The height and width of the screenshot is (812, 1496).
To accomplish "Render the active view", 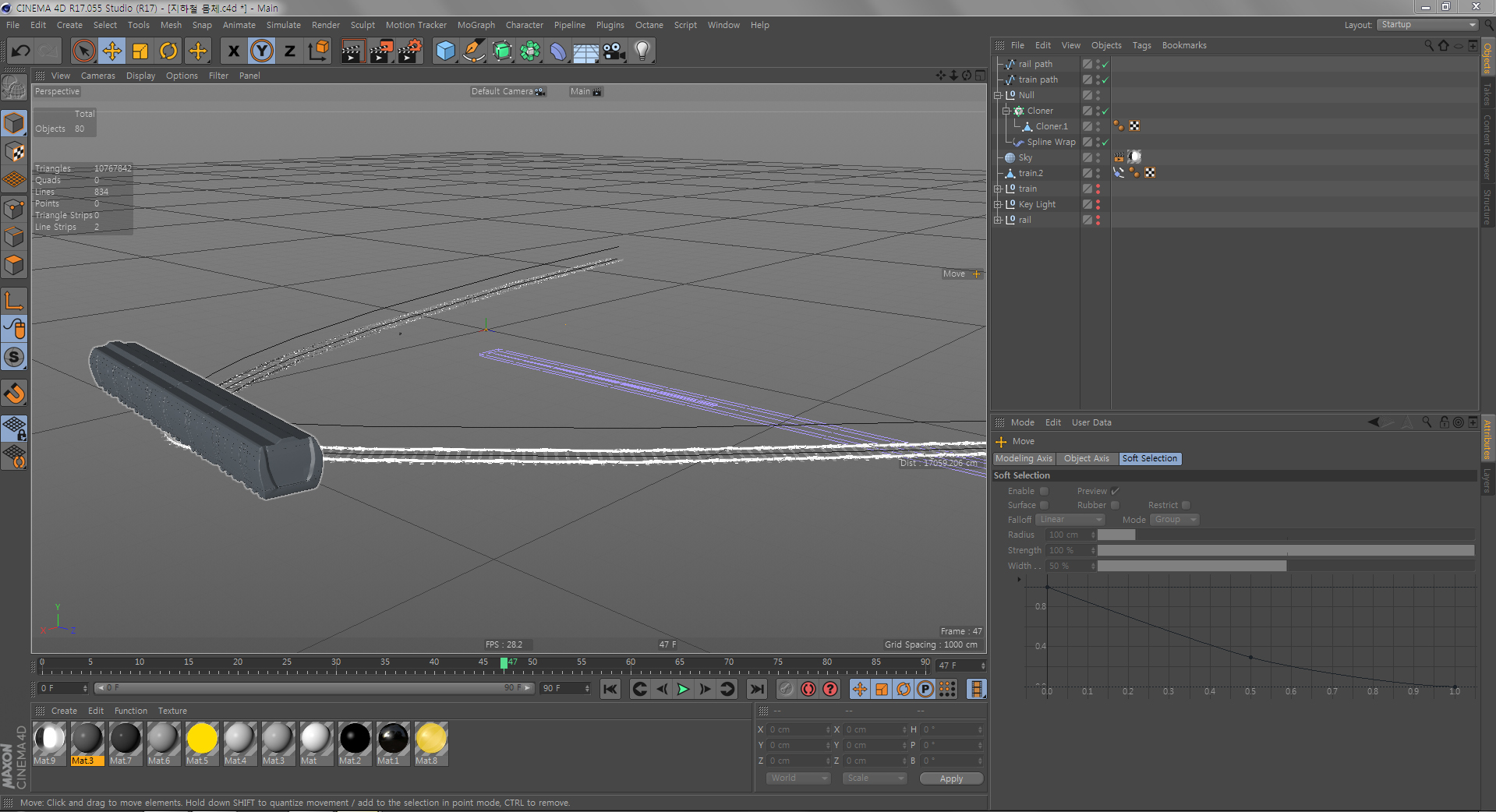I will [352, 51].
